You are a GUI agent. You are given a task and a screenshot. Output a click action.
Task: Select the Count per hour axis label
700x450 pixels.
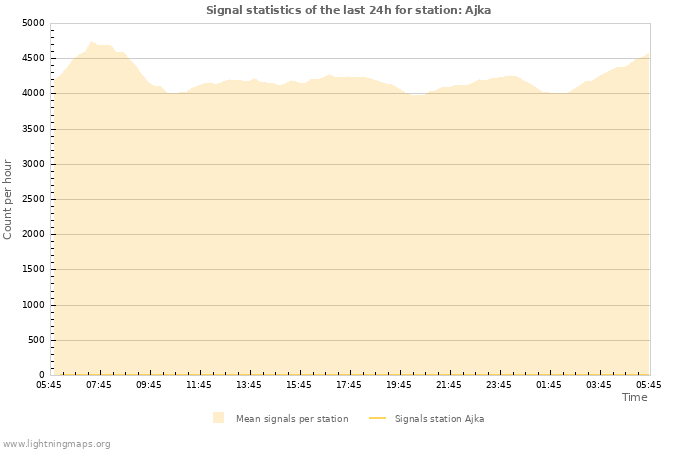(x=8, y=199)
